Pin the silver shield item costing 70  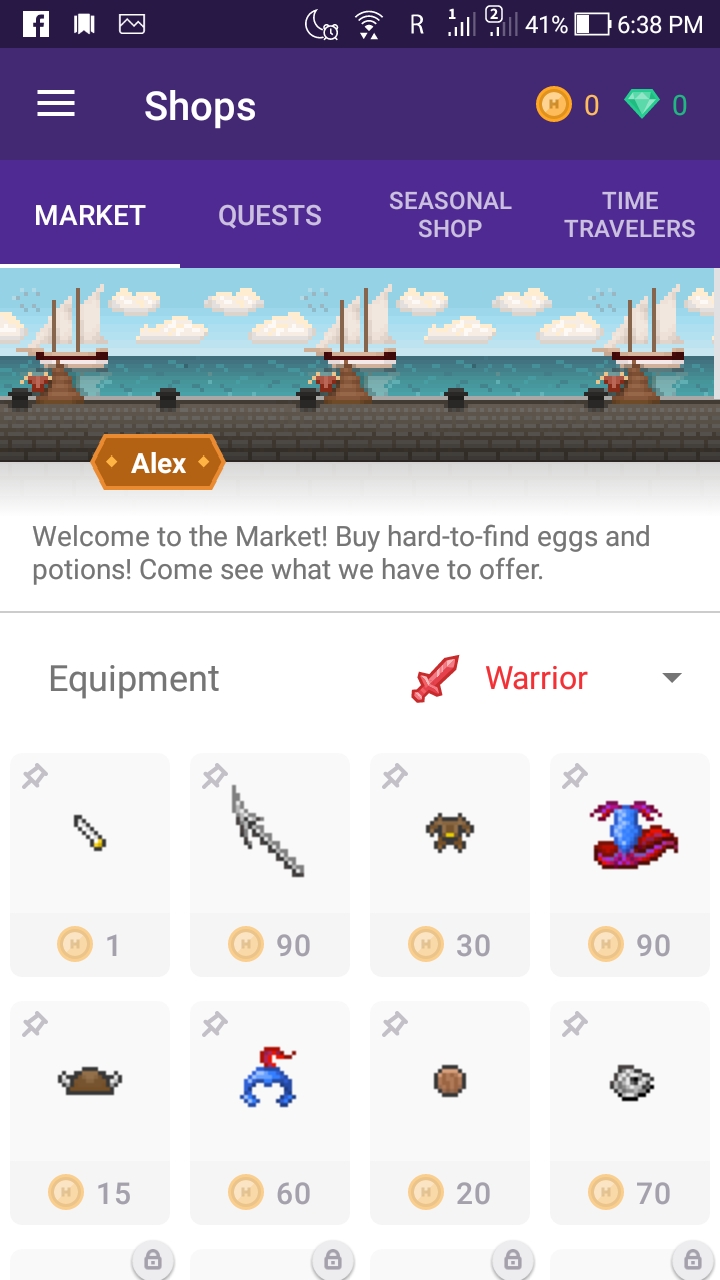[x=575, y=1024]
